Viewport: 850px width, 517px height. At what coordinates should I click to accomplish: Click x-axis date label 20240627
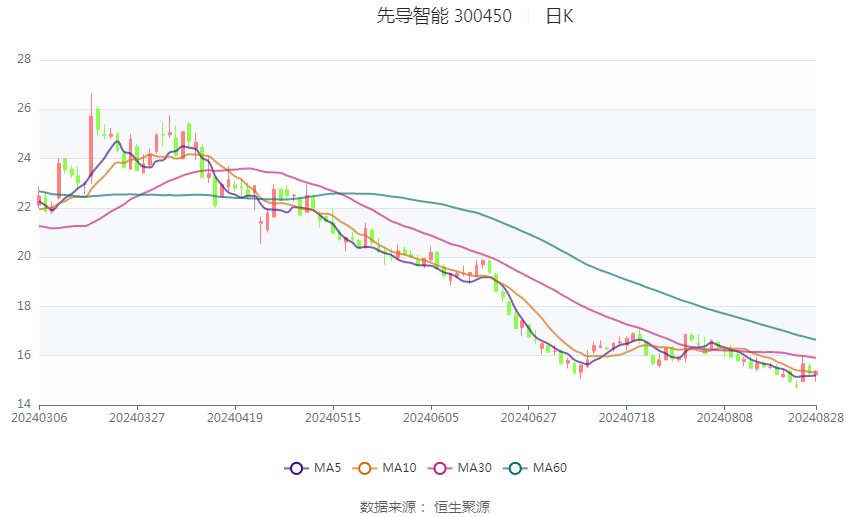click(x=529, y=418)
